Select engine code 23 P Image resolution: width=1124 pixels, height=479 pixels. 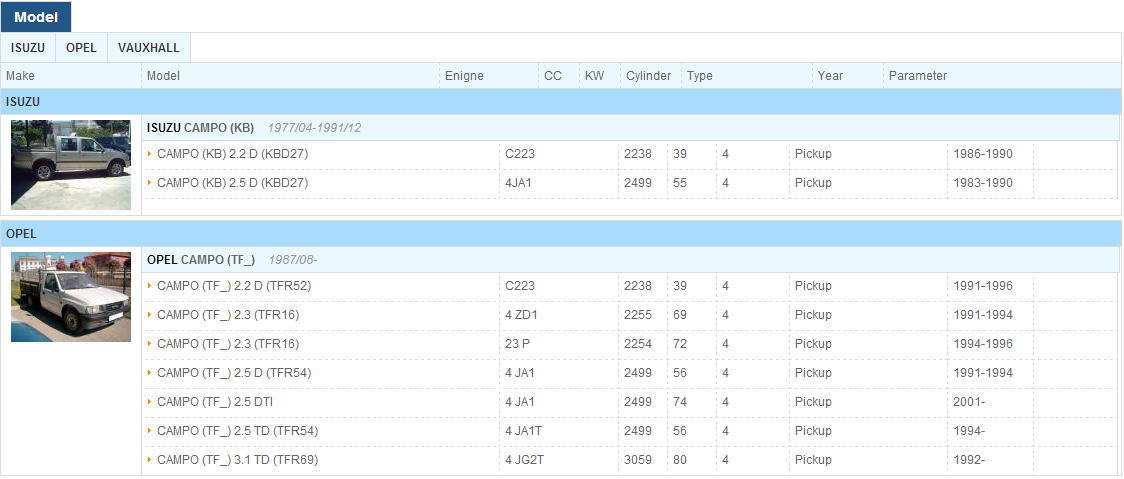[x=518, y=344]
